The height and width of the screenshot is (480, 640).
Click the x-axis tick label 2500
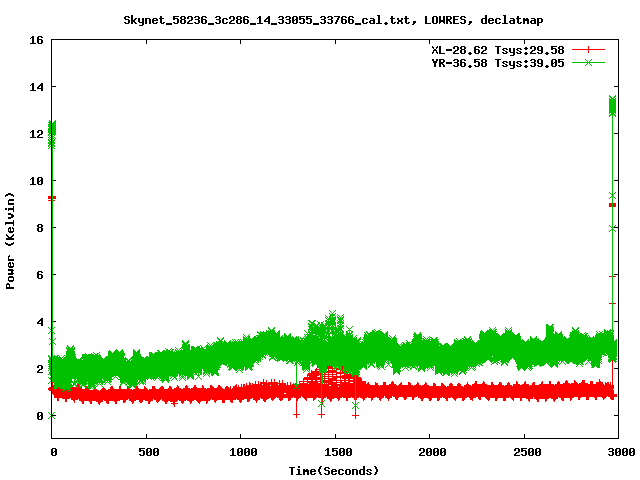coord(527,452)
